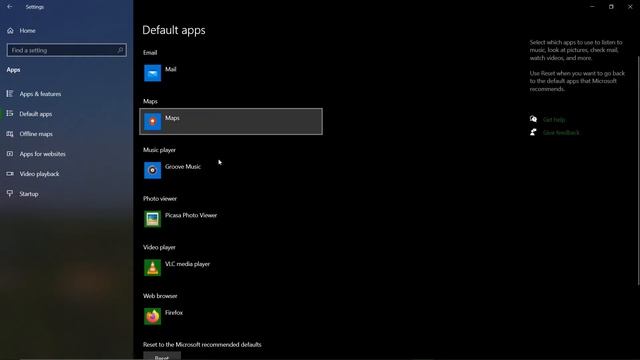Open Startup settings
The width and height of the screenshot is (640, 360).
point(29,194)
